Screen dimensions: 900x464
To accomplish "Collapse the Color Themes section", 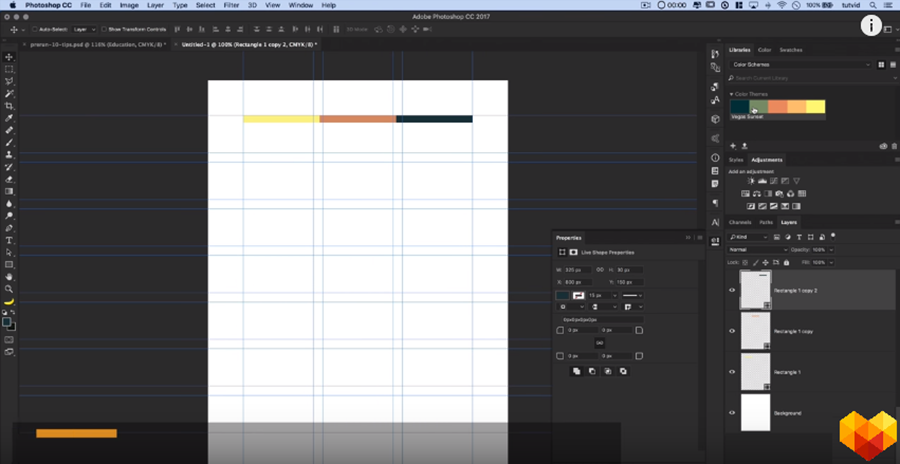I will 731,94.
